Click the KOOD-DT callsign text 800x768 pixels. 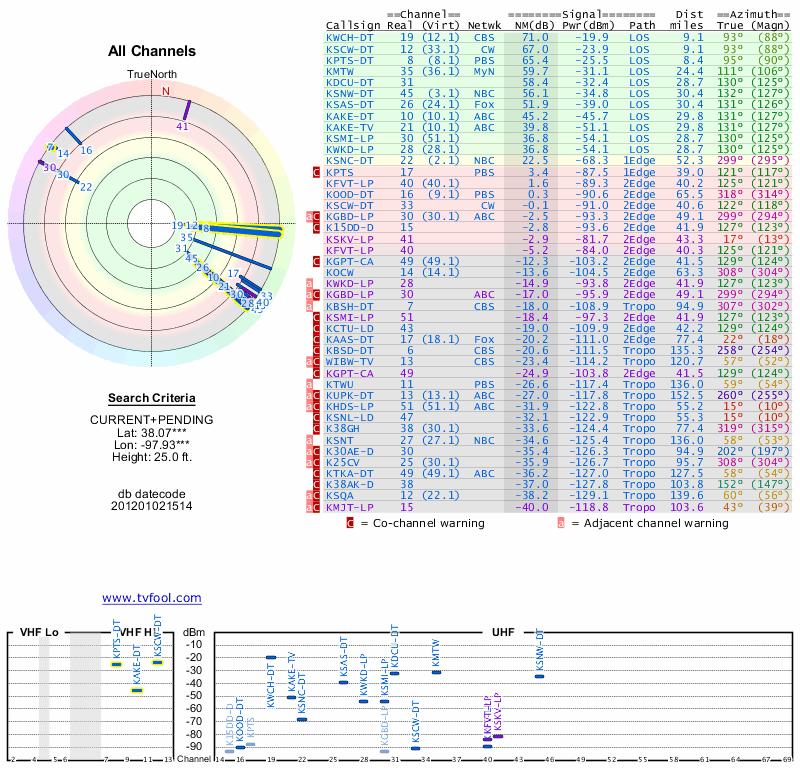click(x=349, y=194)
